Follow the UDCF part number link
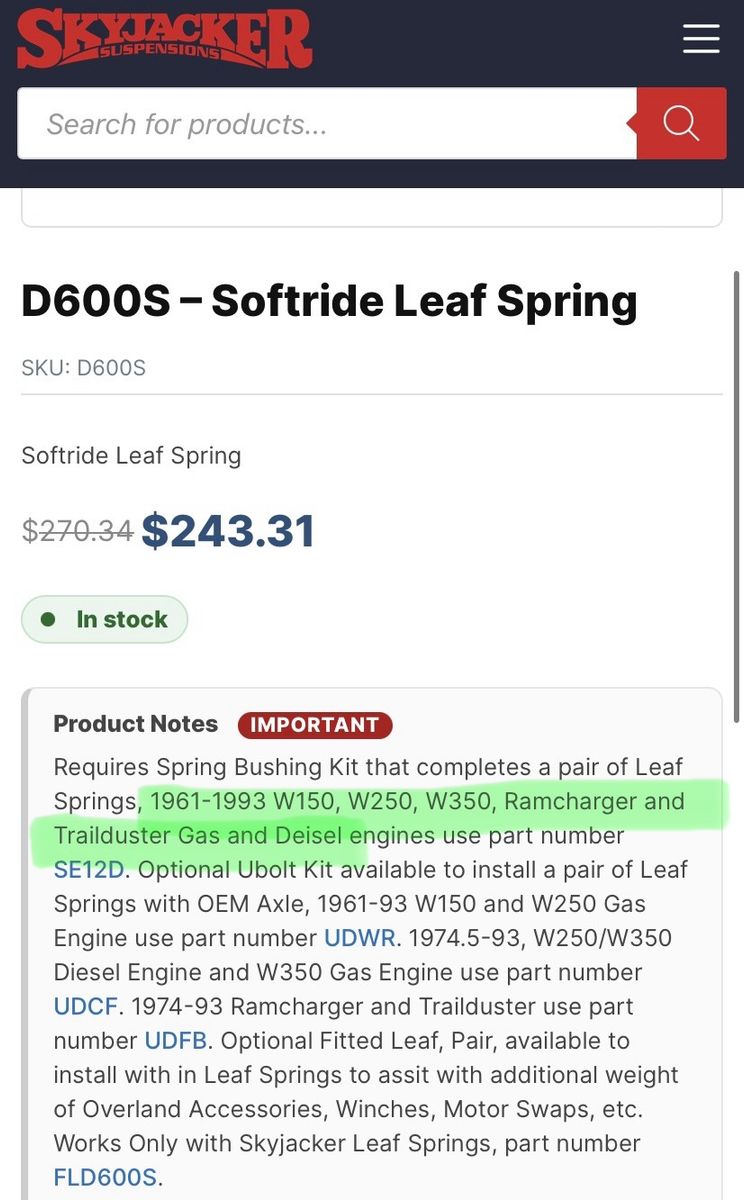The image size is (744, 1200). pyautogui.click(x=86, y=1006)
